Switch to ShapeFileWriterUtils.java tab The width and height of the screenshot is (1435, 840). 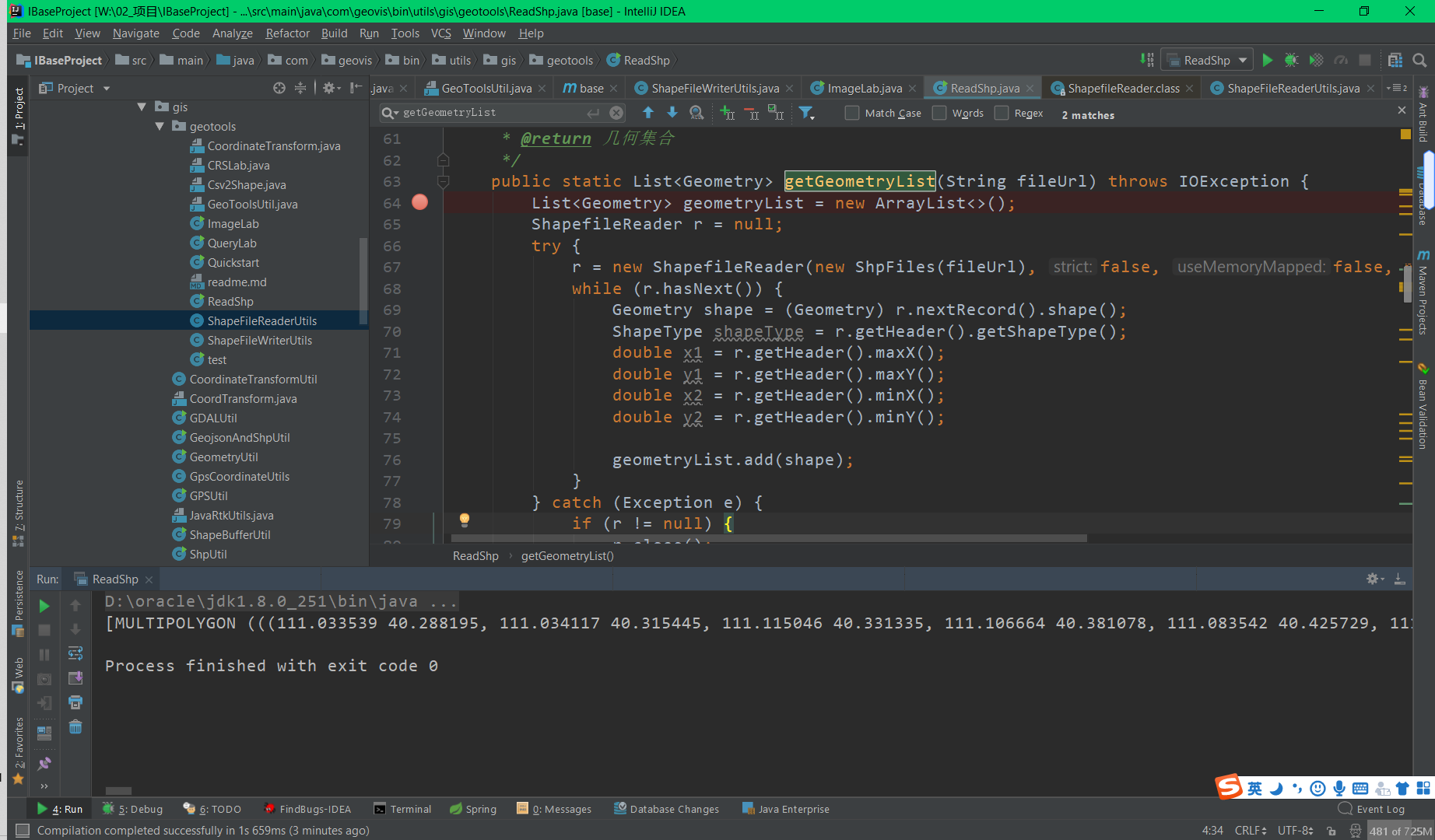coord(714,89)
